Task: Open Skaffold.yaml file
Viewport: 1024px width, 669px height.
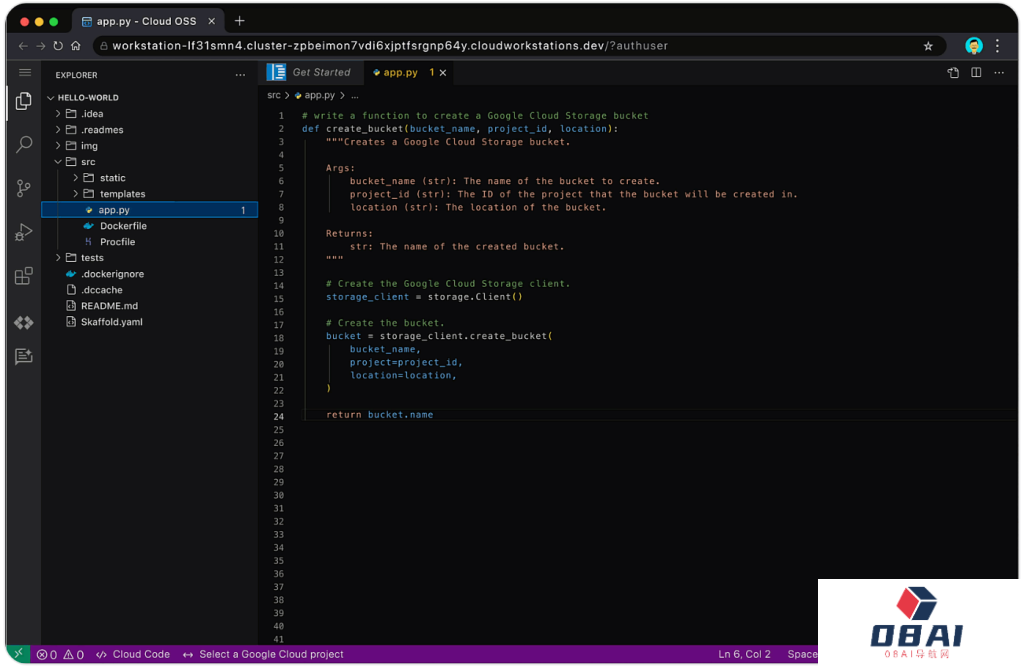Action: (111, 322)
